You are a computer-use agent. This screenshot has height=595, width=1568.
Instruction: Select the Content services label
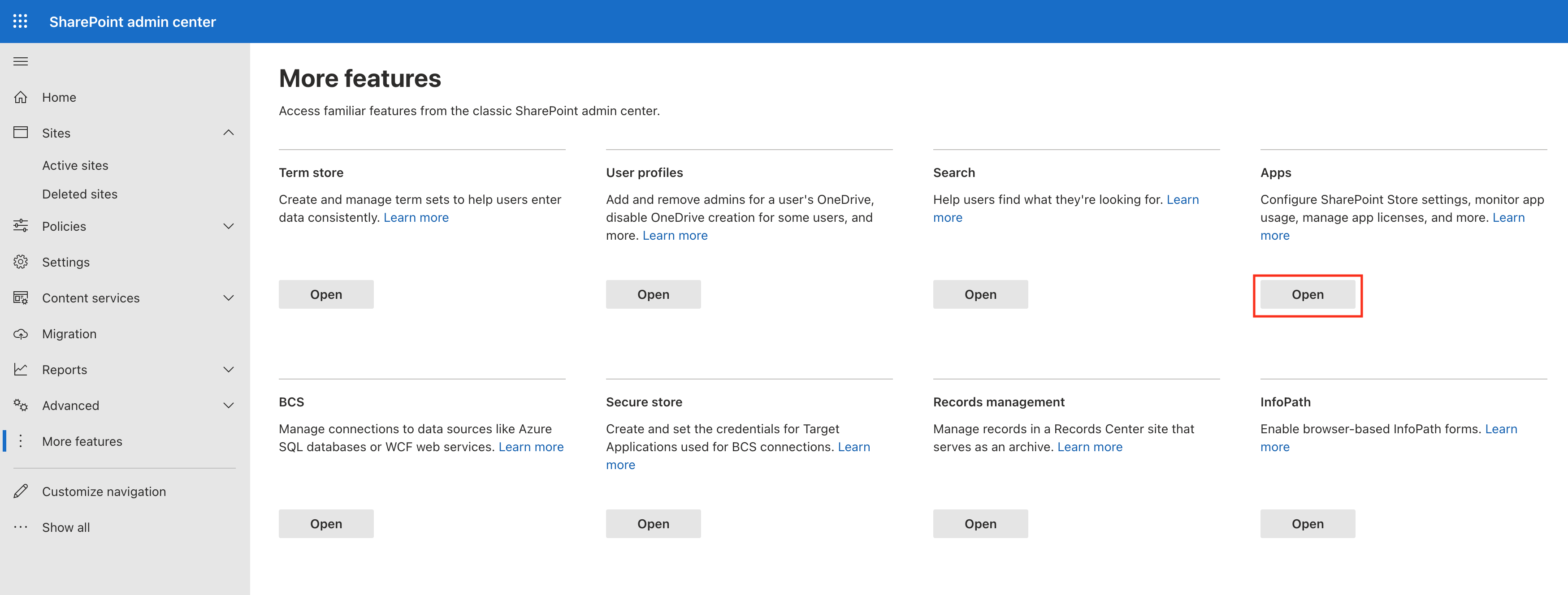click(x=91, y=298)
